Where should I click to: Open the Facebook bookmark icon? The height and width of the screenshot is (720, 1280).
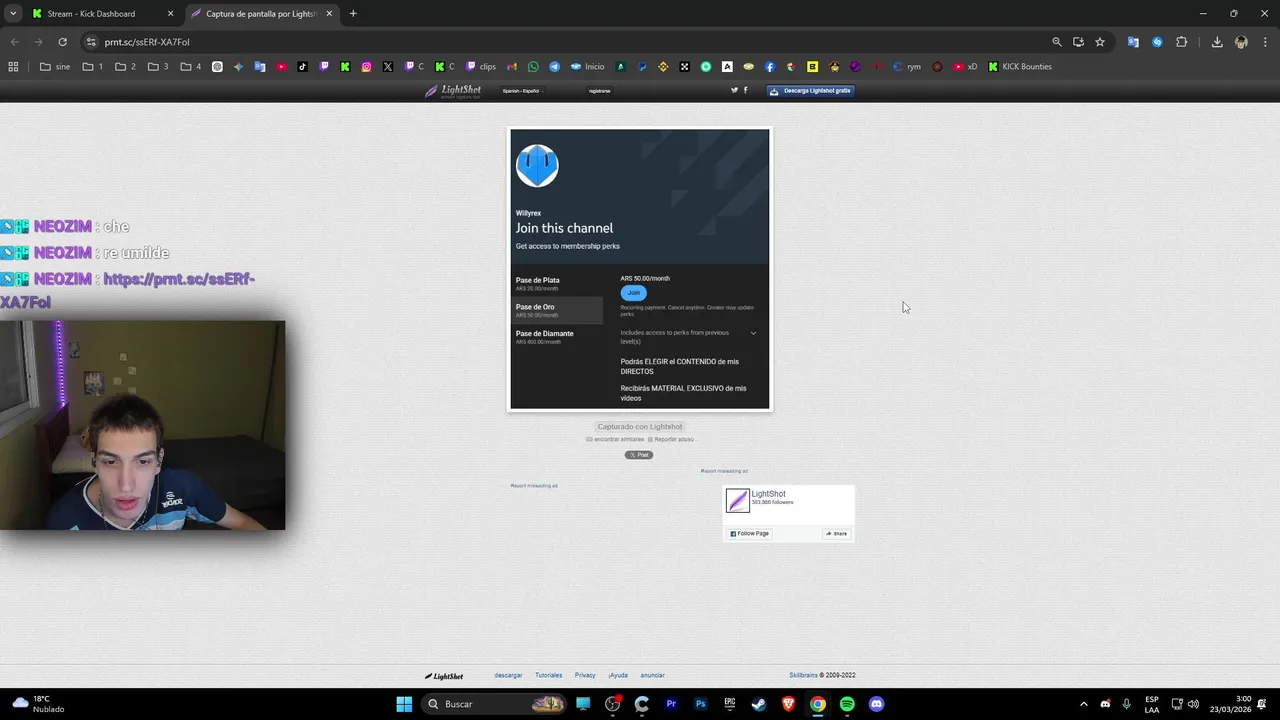[x=770, y=67]
